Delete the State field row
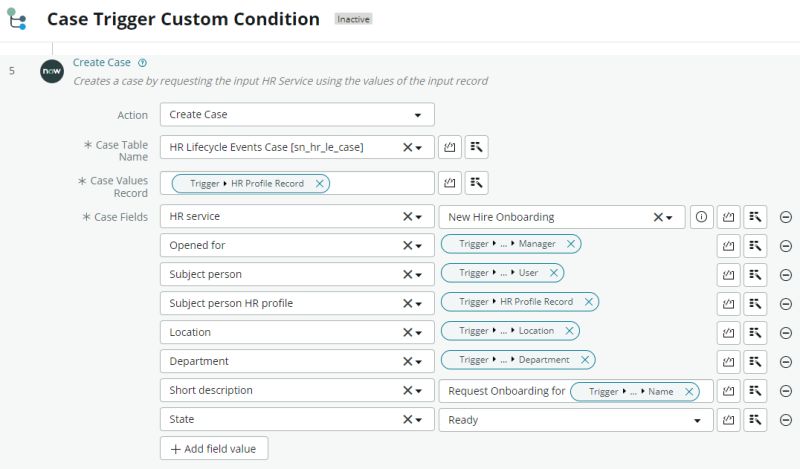The height and width of the screenshot is (469, 800). tap(785, 420)
